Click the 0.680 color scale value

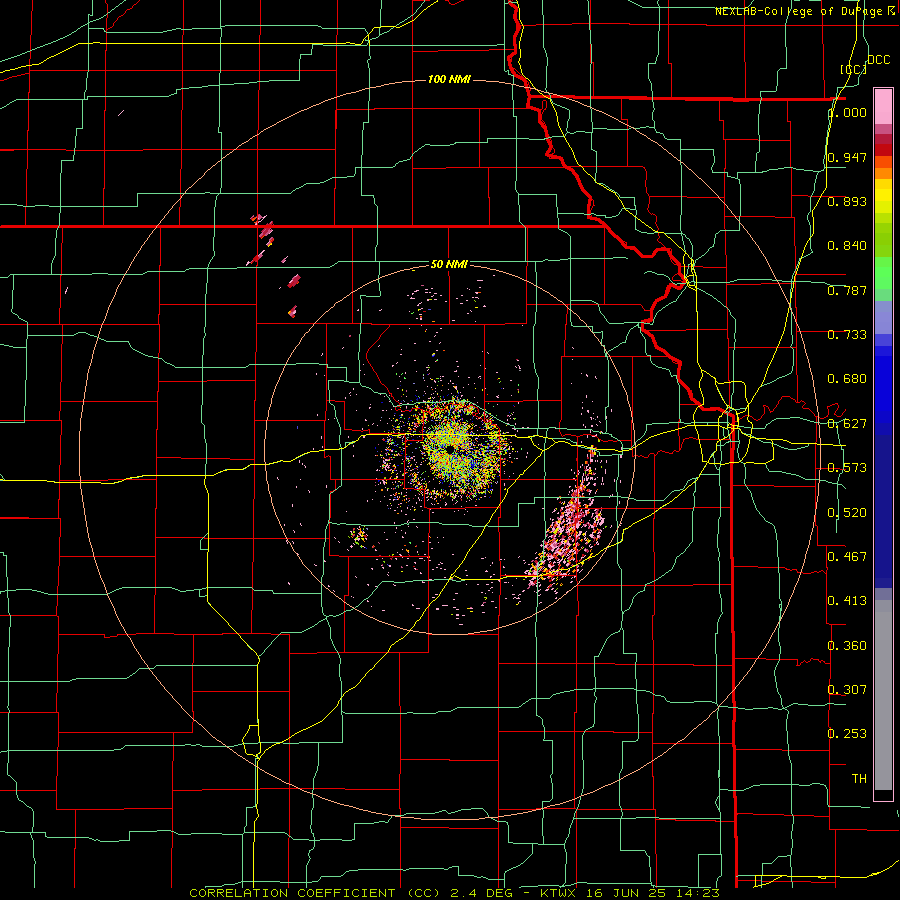[x=847, y=379]
